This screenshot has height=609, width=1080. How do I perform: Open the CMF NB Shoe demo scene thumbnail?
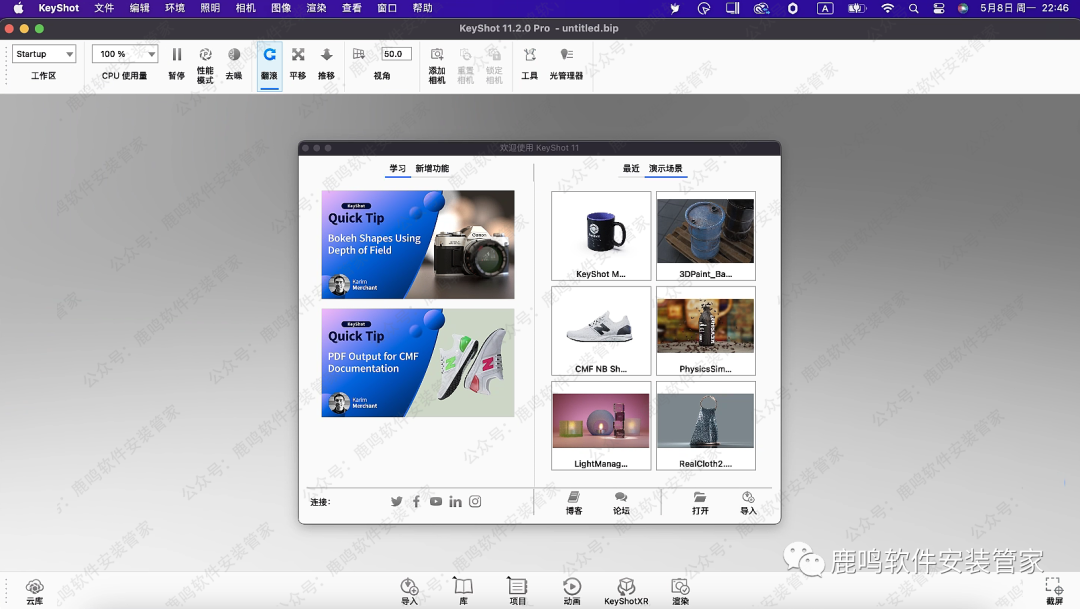[601, 332]
